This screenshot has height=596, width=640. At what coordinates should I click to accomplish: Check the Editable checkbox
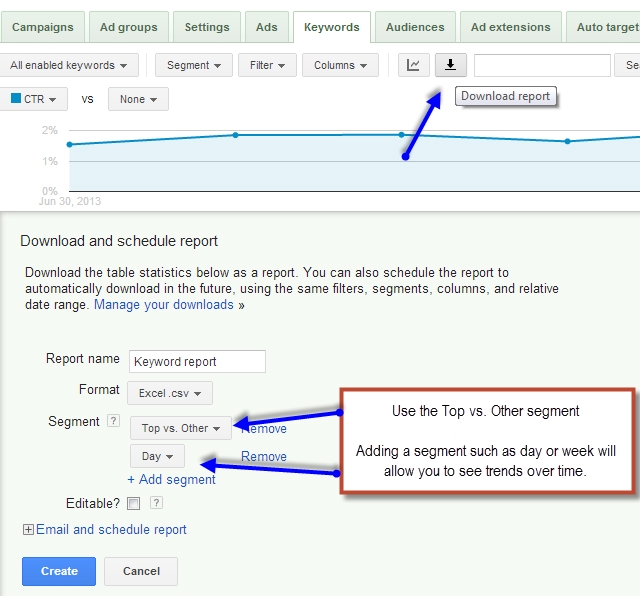(x=133, y=503)
